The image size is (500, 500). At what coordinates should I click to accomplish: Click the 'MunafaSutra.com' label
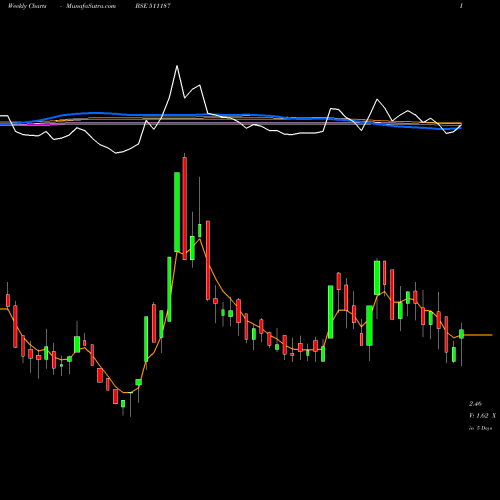(91, 6)
